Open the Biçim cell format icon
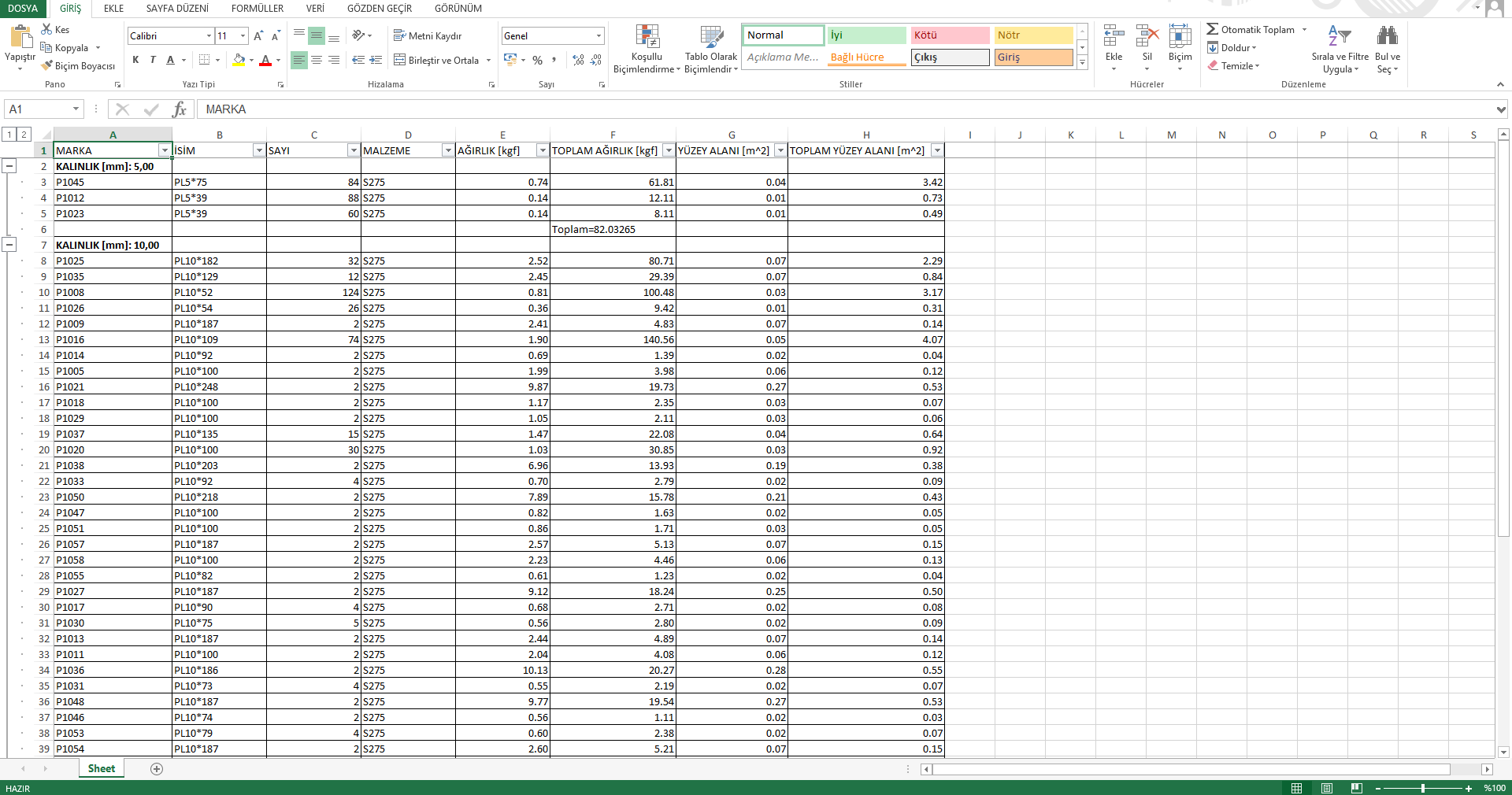 (x=1180, y=36)
